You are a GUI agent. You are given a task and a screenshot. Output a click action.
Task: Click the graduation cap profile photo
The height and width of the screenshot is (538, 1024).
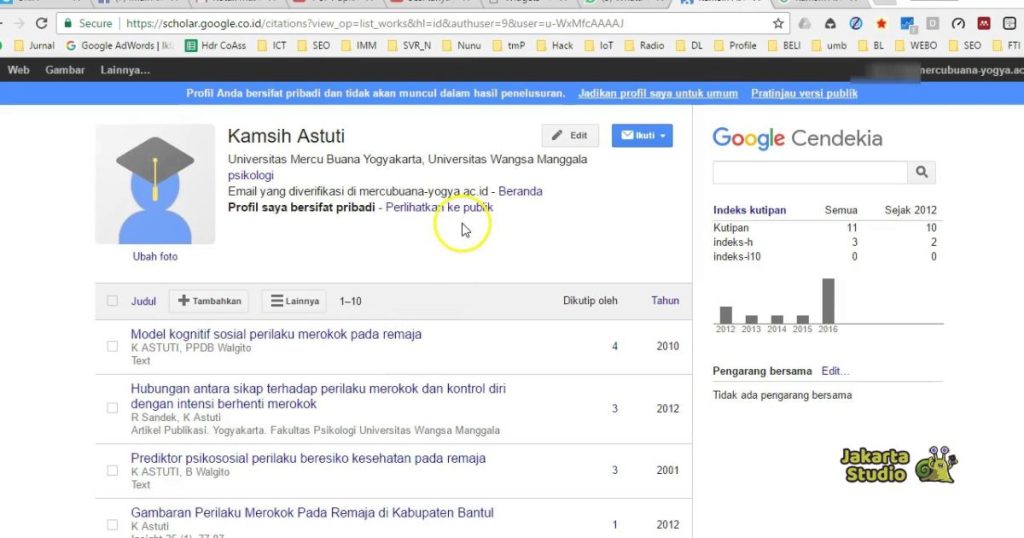(154, 184)
